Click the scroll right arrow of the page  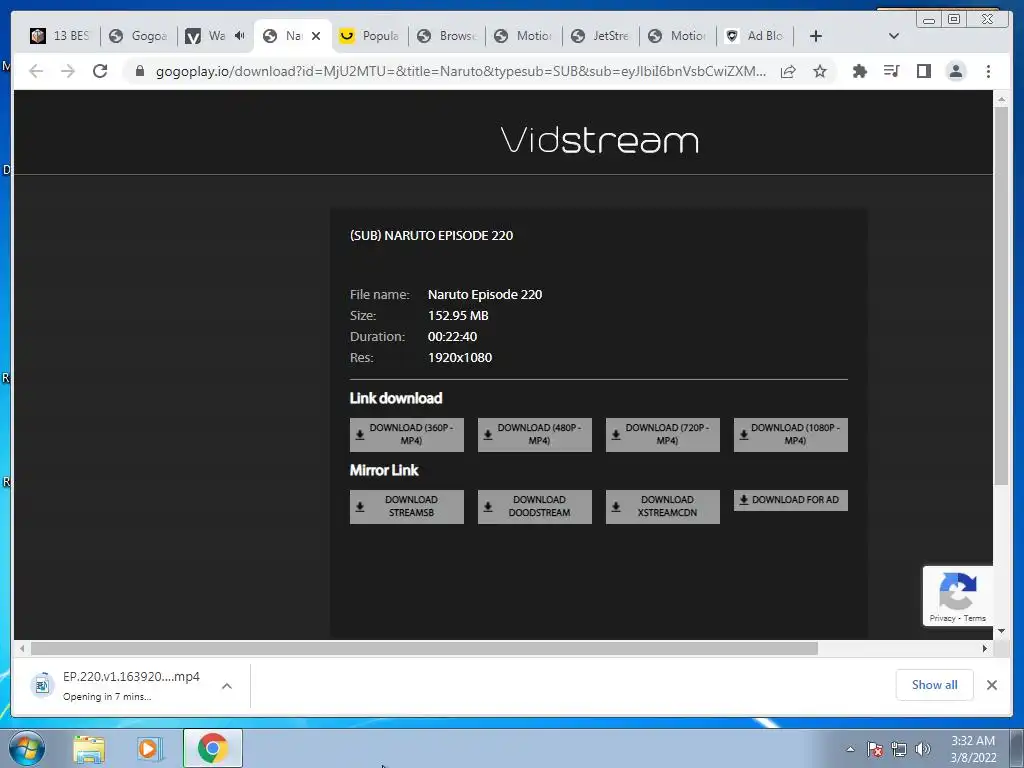(x=985, y=648)
